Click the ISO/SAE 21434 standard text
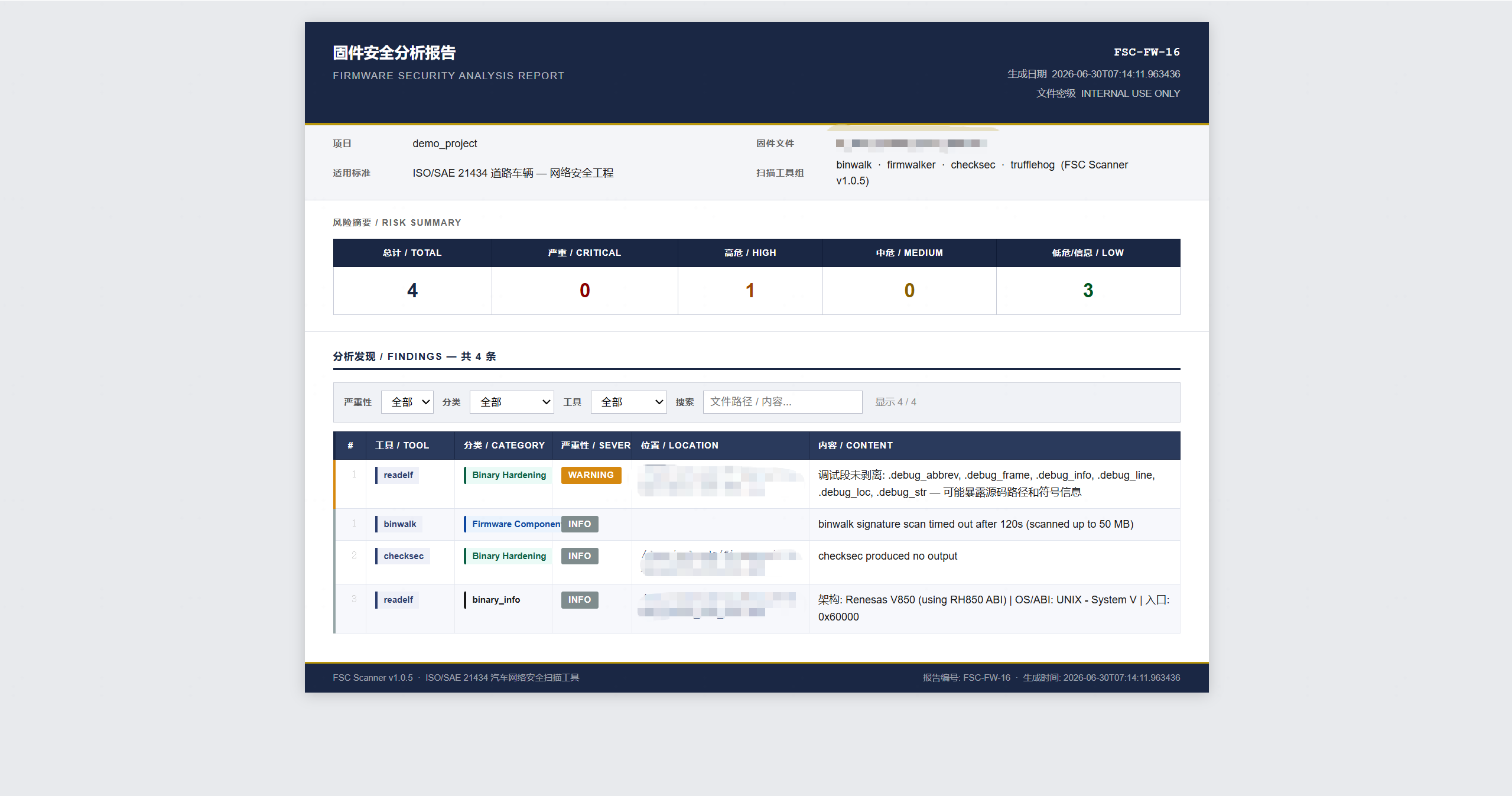This screenshot has height=796, width=1512. (513, 173)
